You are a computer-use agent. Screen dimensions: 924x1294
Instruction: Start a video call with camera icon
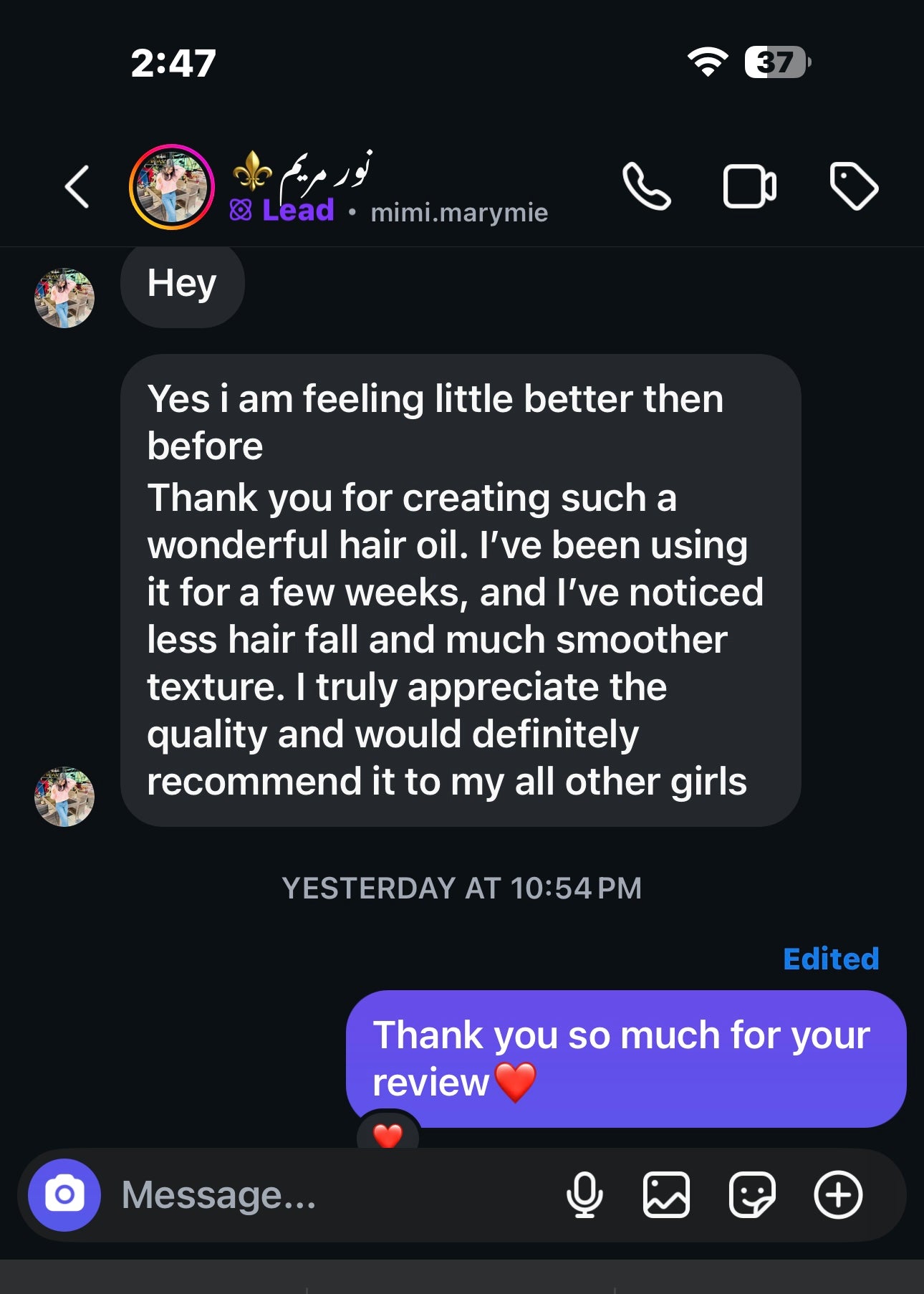[x=749, y=187]
